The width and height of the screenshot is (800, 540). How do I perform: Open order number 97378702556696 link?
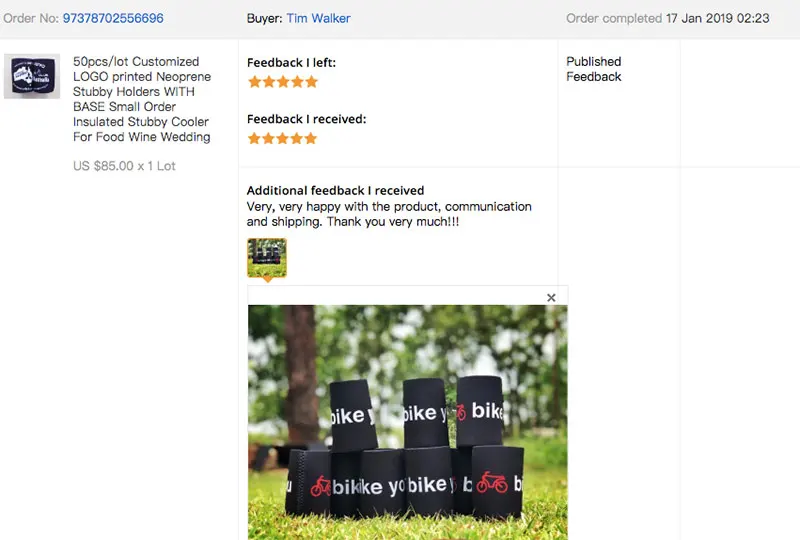[x=113, y=18]
